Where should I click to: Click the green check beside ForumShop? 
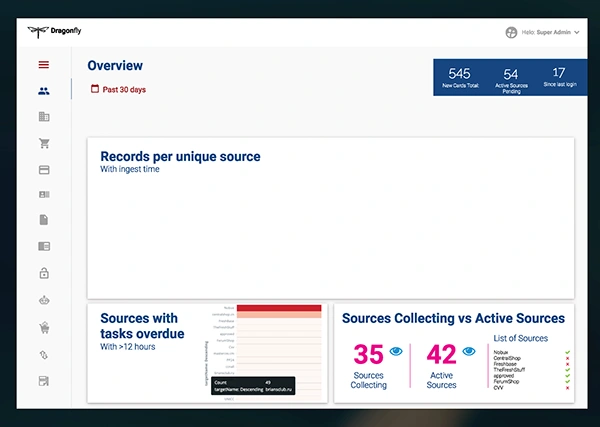[567, 381]
